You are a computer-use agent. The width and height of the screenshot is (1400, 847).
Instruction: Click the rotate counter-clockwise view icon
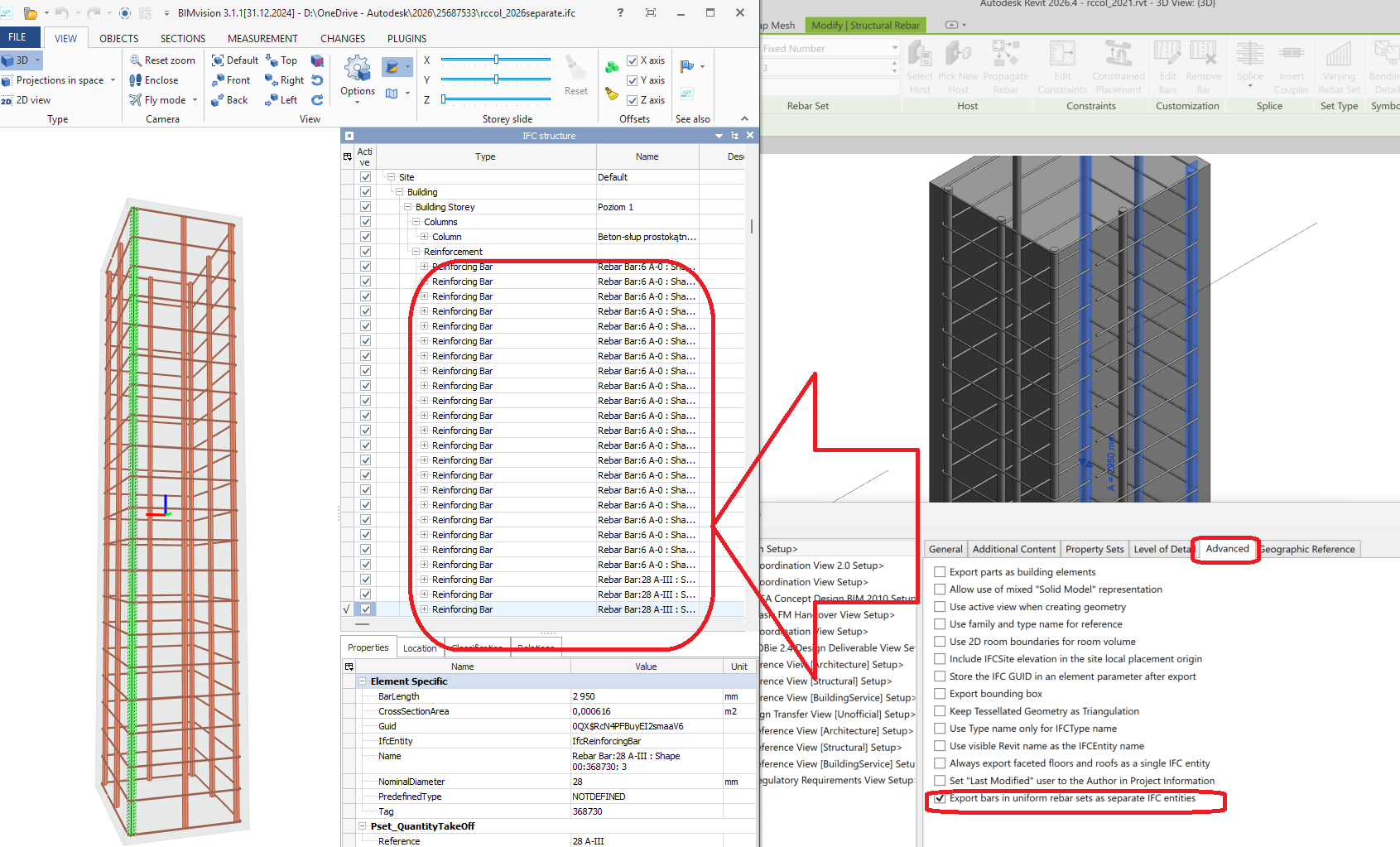(x=317, y=80)
